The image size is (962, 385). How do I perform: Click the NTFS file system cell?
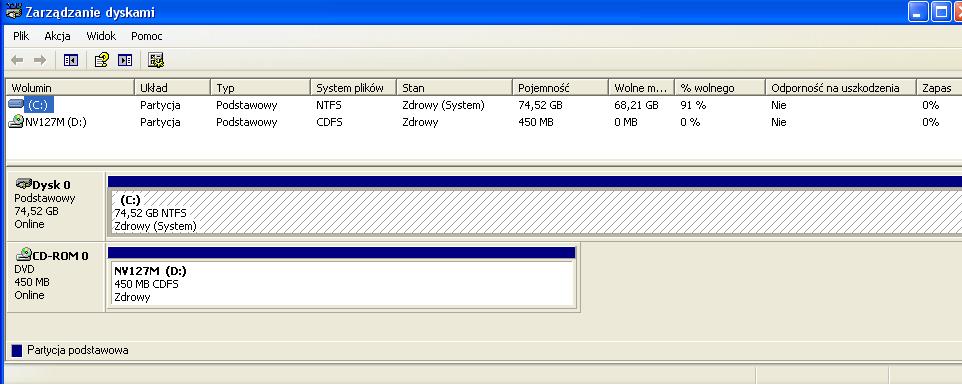[x=329, y=105]
